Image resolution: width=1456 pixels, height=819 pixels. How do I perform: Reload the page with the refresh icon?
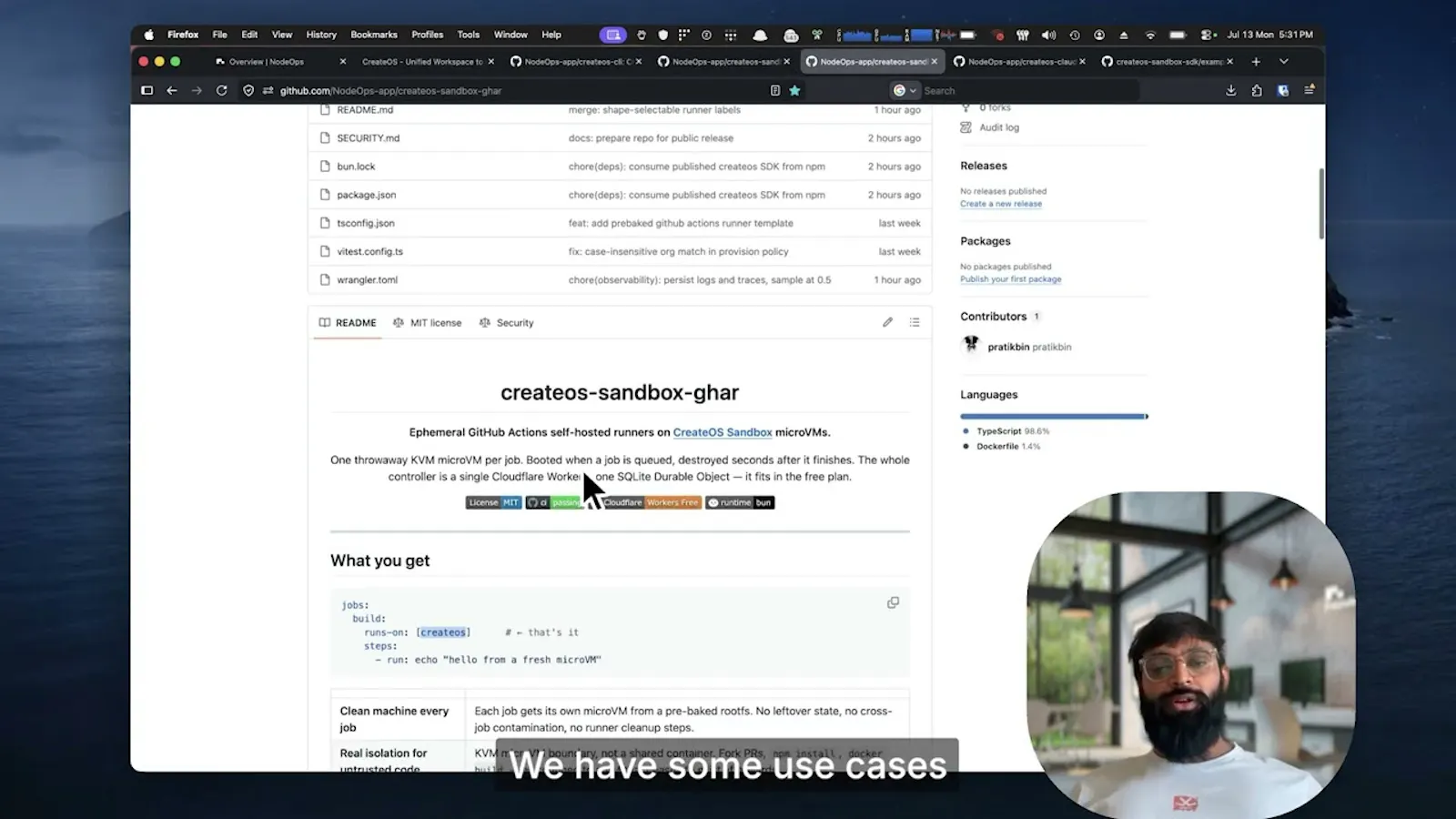[x=221, y=90]
